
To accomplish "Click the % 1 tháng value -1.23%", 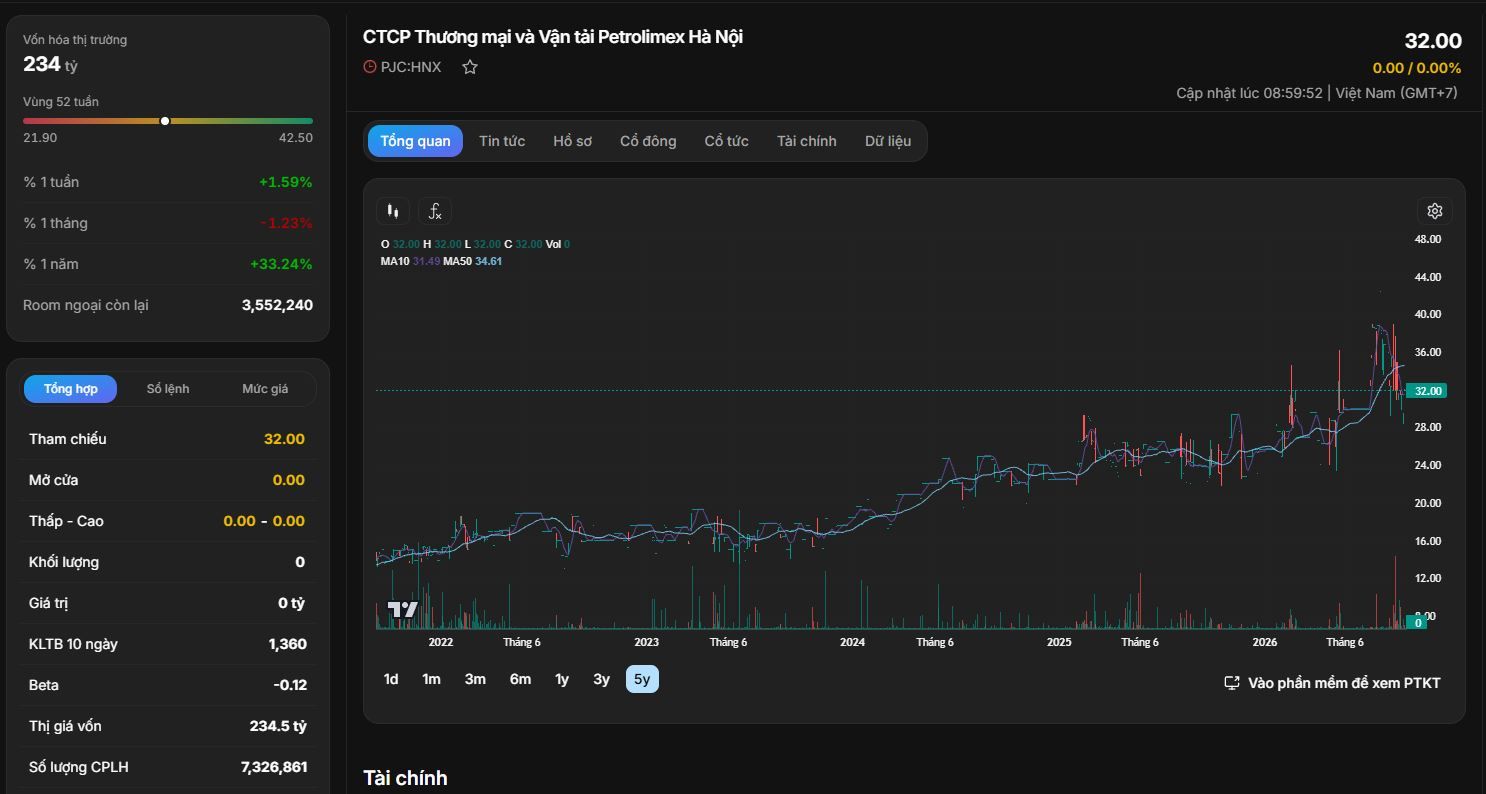I will [x=286, y=223].
